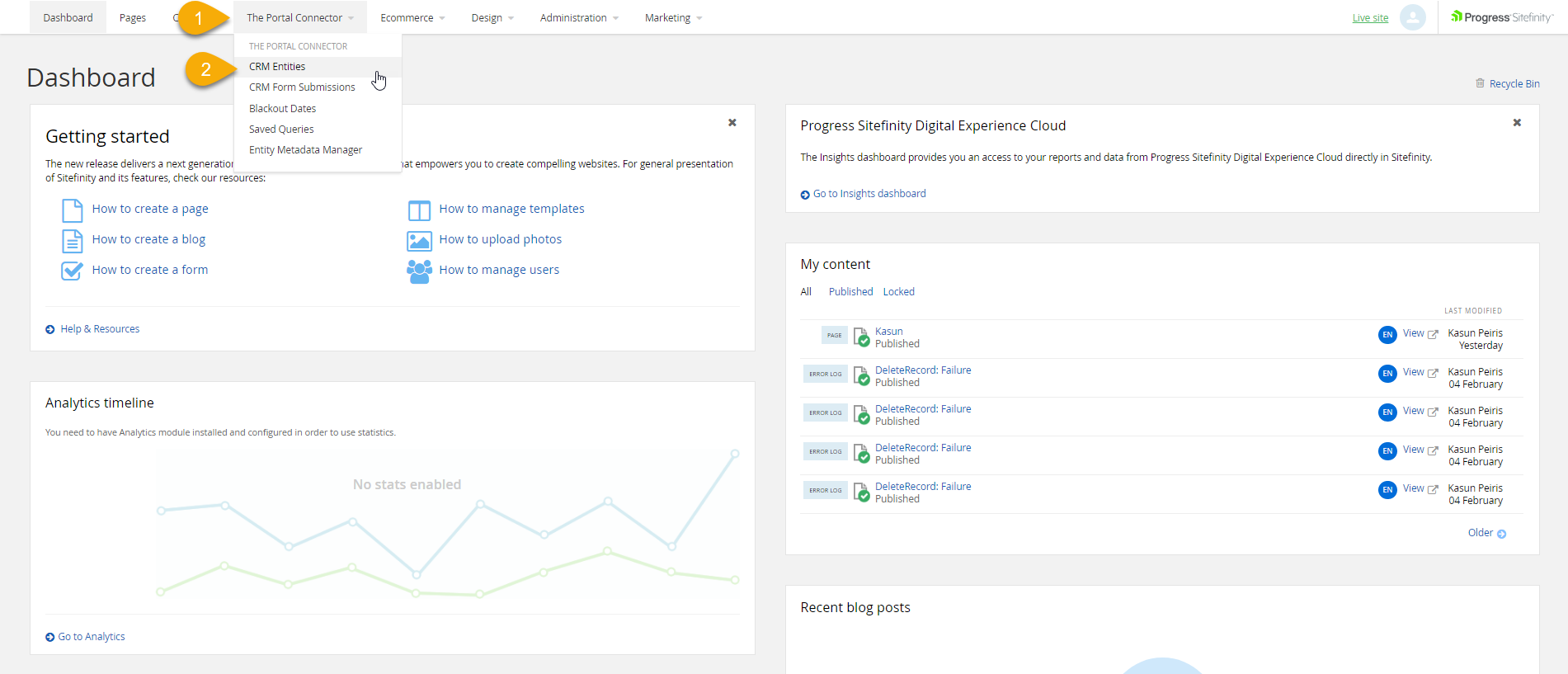Show All items in My content

coord(806,292)
